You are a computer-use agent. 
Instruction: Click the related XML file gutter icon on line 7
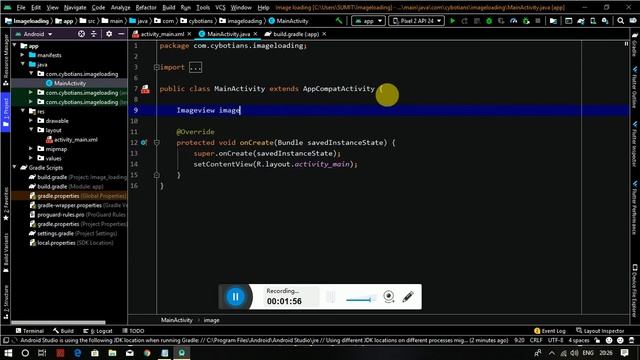tap(145, 89)
